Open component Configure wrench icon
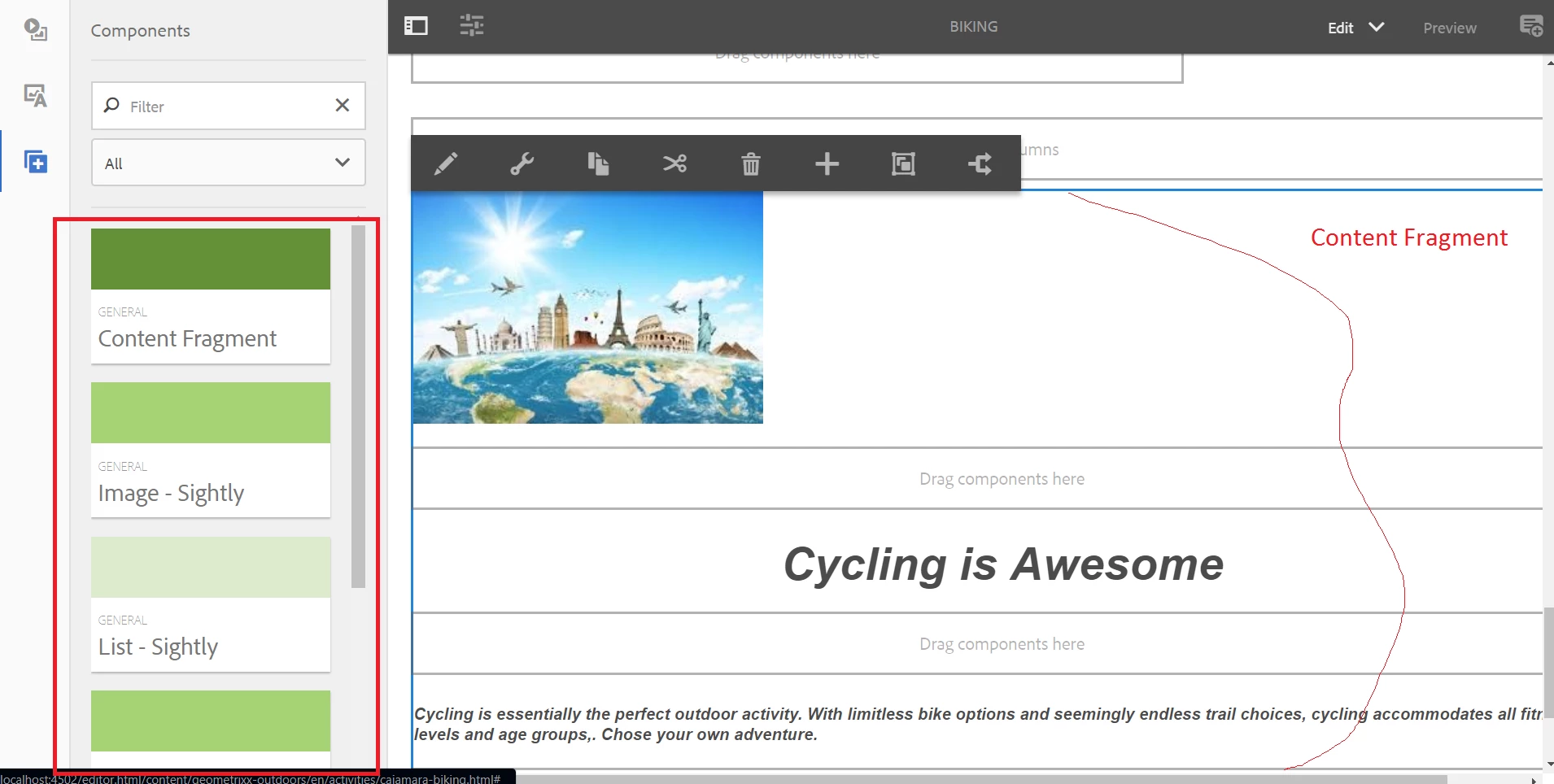Screen dimensions: 1554x784 point(522,163)
